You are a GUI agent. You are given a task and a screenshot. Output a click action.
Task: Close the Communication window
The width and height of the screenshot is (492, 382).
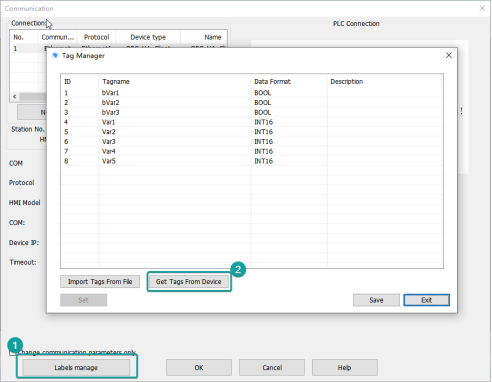click(x=482, y=8)
